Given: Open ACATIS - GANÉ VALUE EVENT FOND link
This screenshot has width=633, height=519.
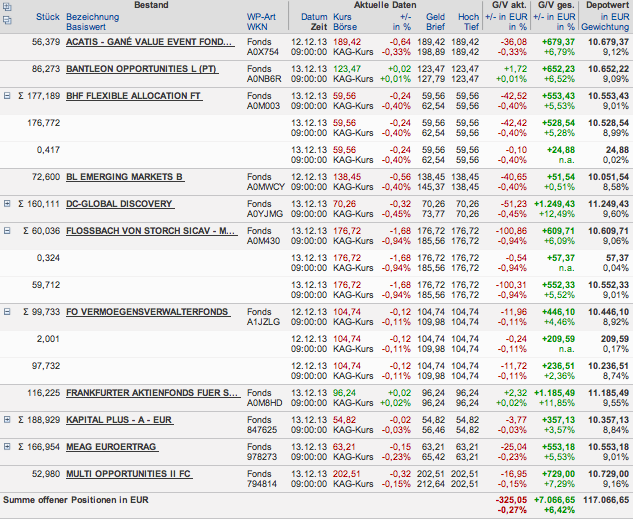Looking at the screenshot, I should click(150, 42).
